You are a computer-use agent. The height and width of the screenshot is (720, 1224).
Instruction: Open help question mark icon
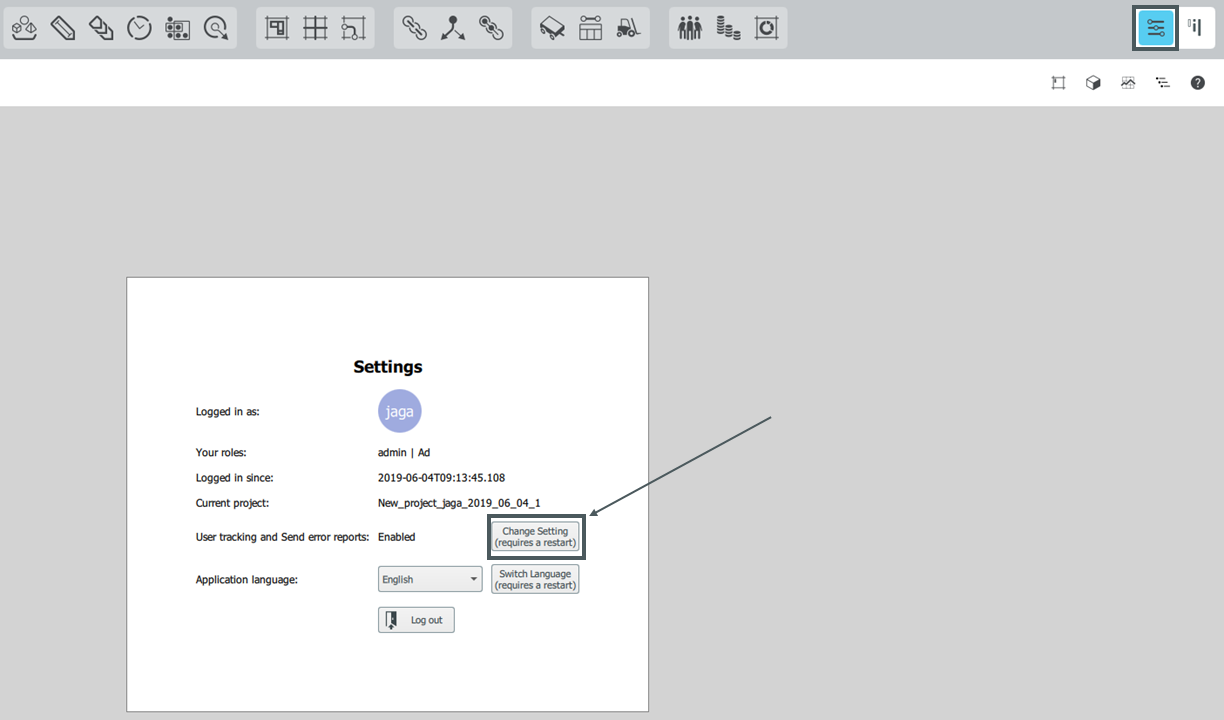click(1197, 83)
